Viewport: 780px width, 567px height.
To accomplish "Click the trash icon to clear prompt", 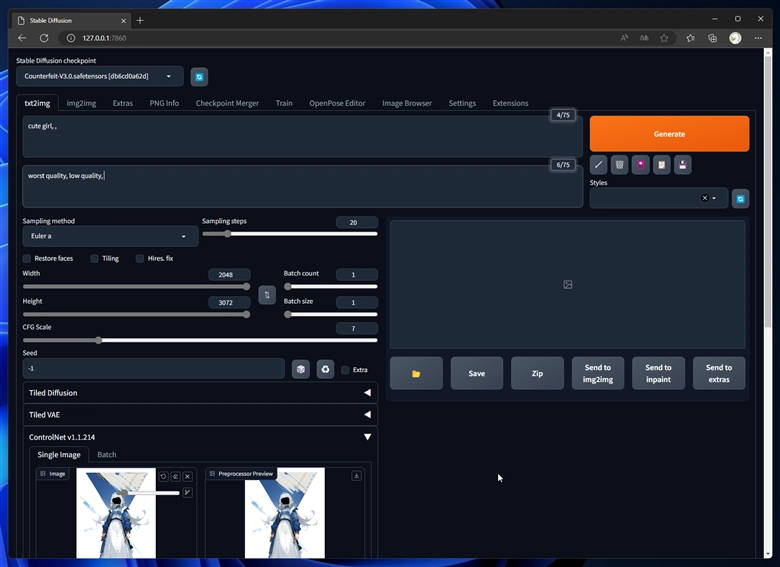I will click(619, 164).
